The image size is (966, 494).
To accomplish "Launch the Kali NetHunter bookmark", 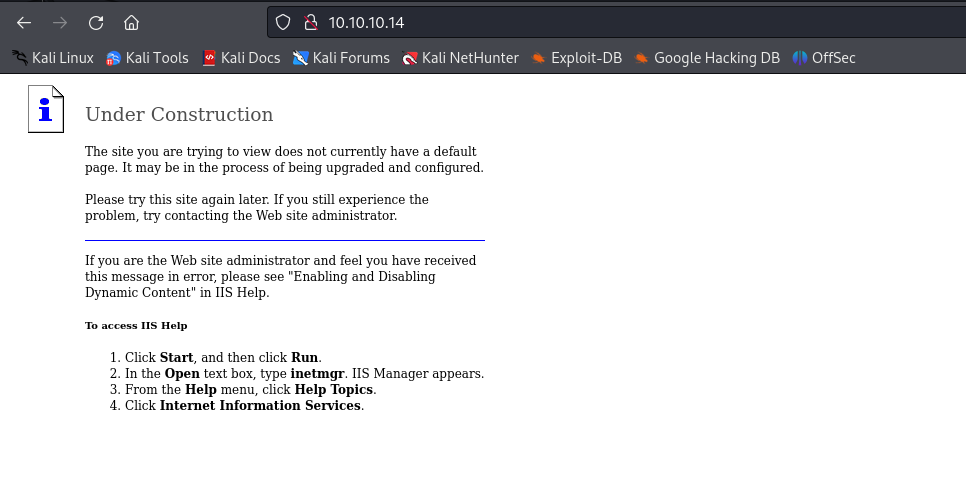I will [460, 58].
